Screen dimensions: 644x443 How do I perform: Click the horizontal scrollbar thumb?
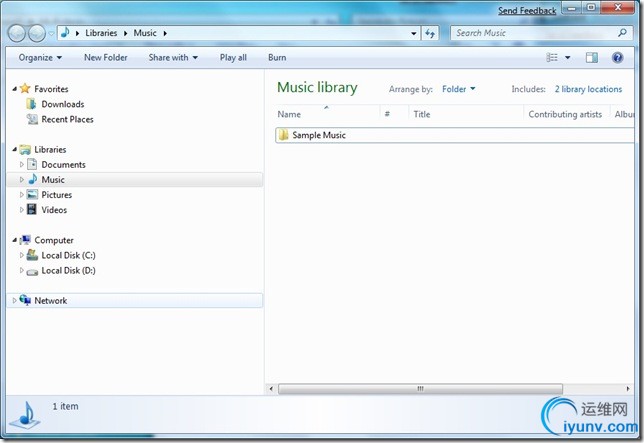pyautogui.click(x=420, y=388)
